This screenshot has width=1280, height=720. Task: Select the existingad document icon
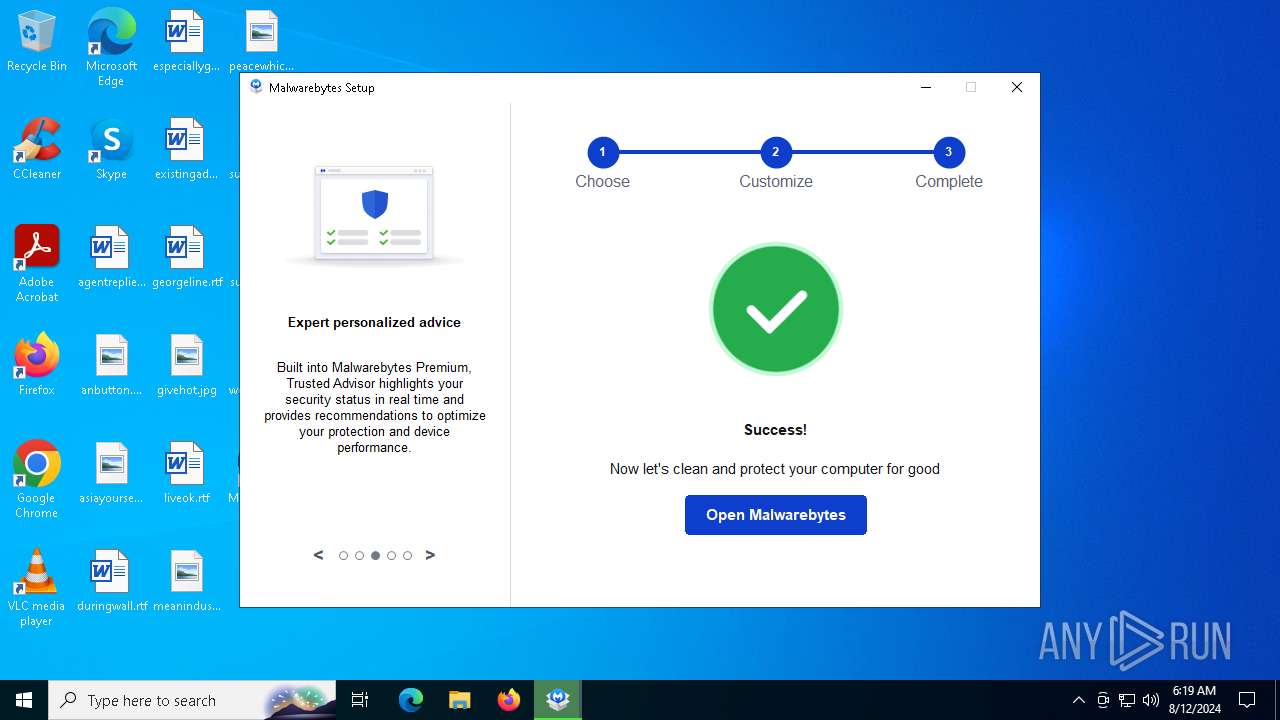click(187, 149)
